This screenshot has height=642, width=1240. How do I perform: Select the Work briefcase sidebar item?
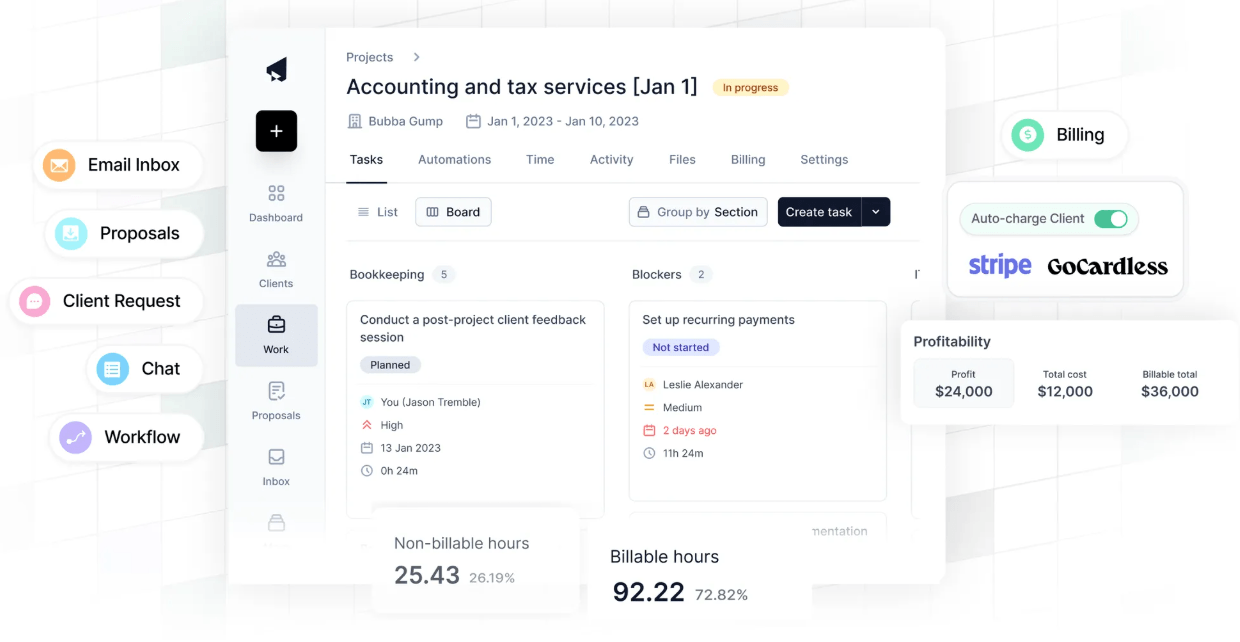pyautogui.click(x=276, y=335)
